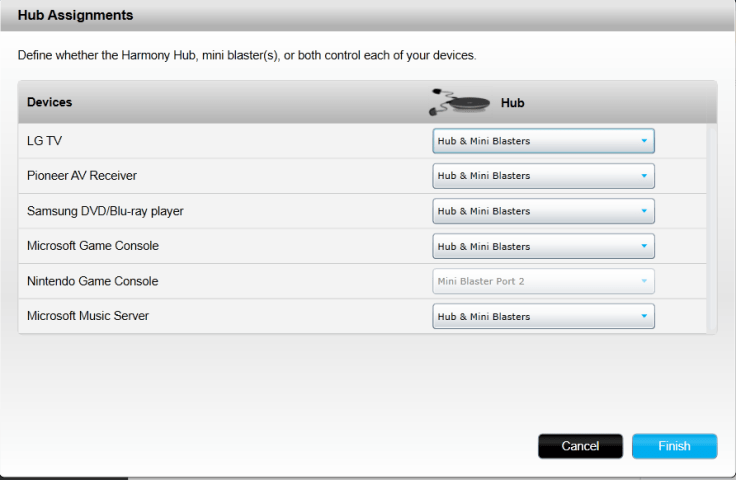Open Samsung DVD/Blu-ray player assignment dropdown
Viewport: 736px width, 480px height.
pos(543,211)
